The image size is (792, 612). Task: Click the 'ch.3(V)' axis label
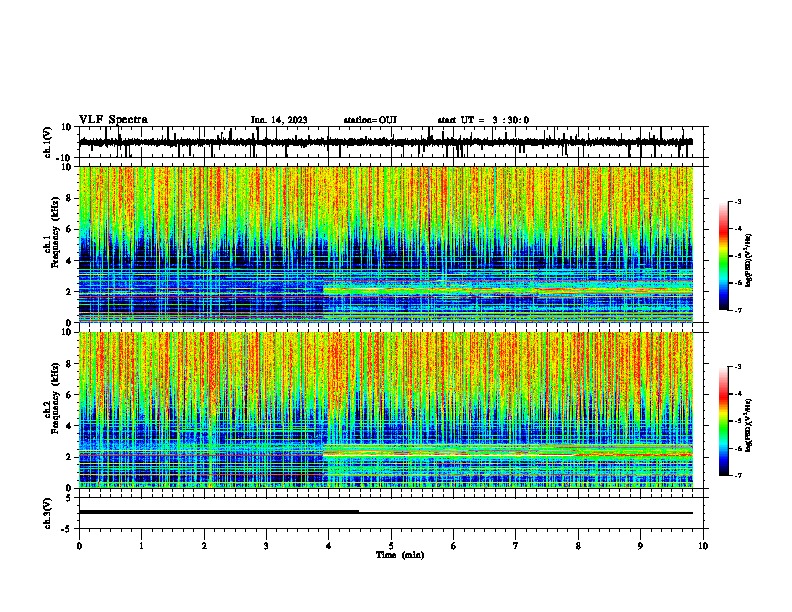47,513
